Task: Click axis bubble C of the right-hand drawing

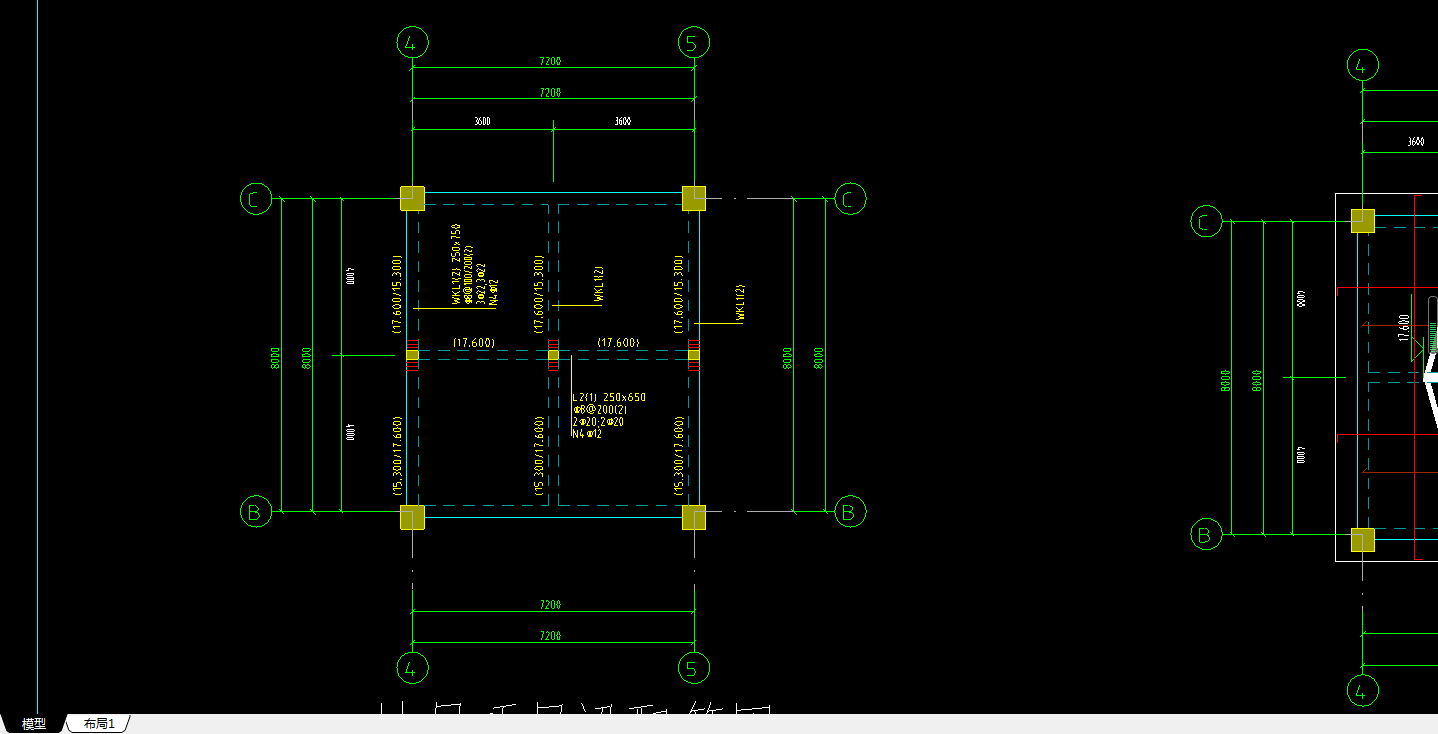Action: click(x=1206, y=221)
